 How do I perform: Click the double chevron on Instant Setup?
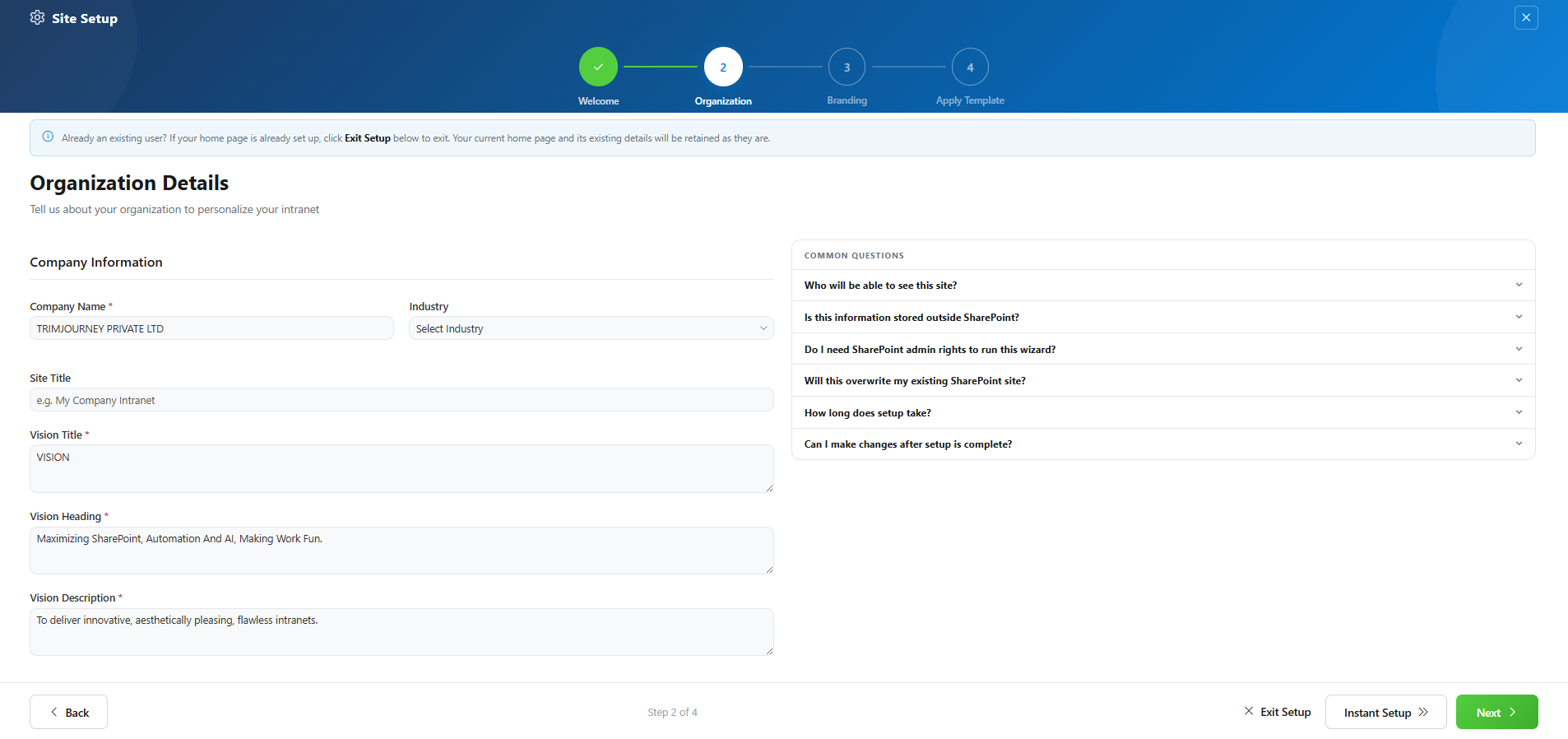1423,712
